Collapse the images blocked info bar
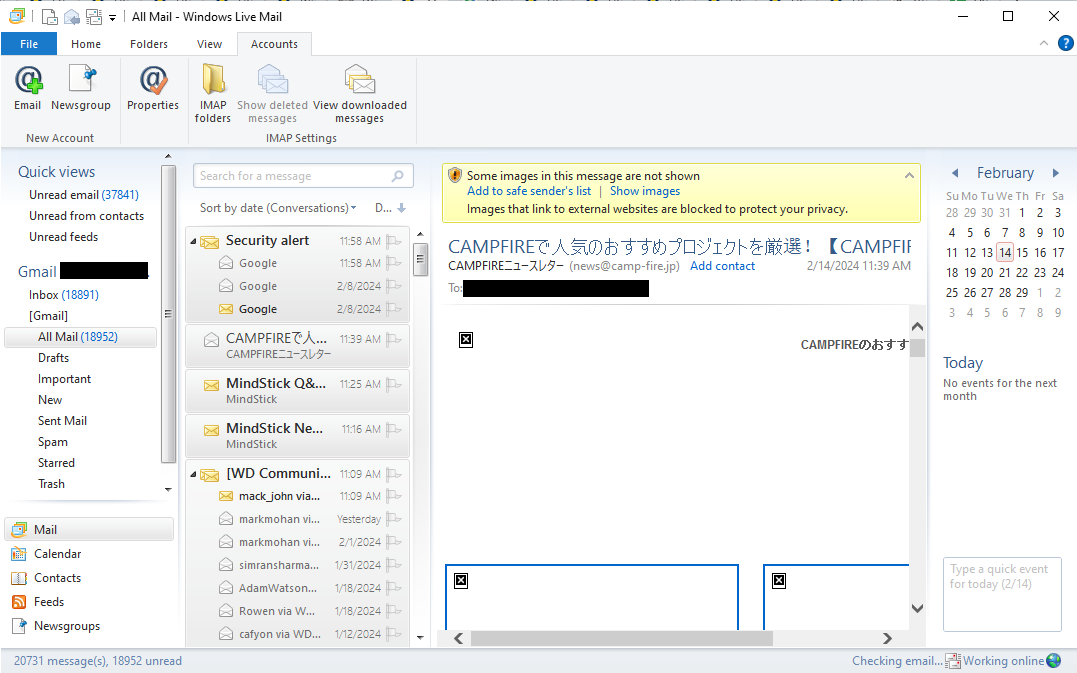Image resolution: width=1077 pixels, height=673 pixels. (909, 176)
